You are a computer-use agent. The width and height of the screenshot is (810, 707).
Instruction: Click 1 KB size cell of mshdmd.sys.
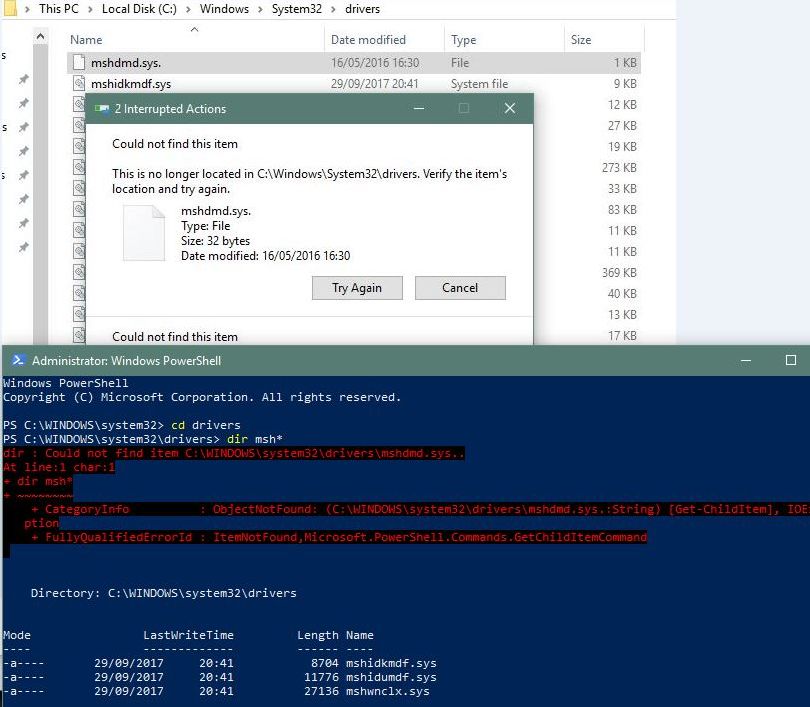(x=625, y=62)
